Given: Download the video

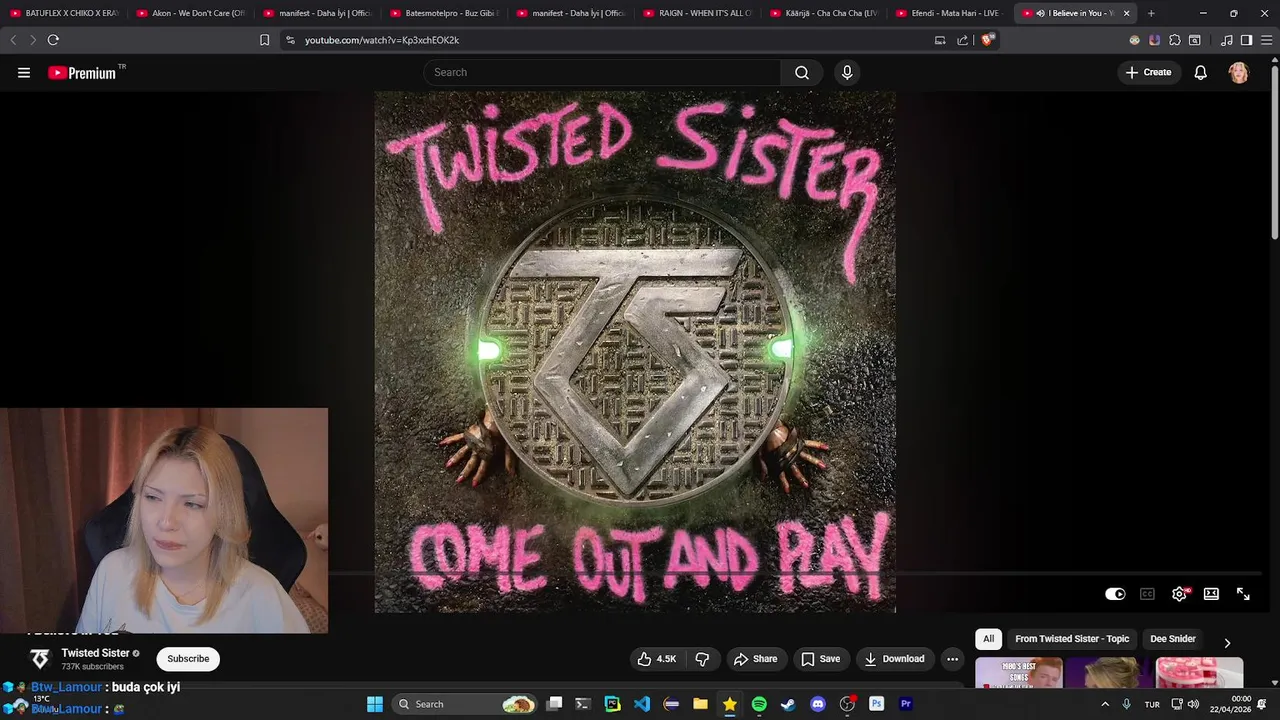Looking at the screenshot, I should coord(894,659).
